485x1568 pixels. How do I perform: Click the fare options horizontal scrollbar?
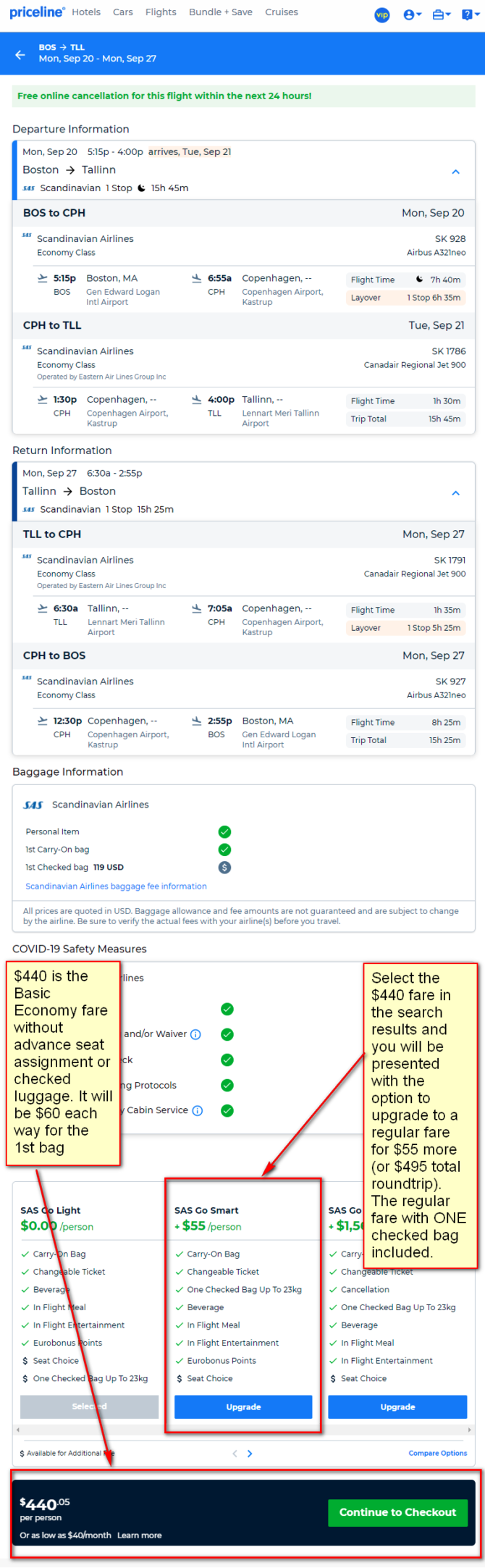(243, 1430)
